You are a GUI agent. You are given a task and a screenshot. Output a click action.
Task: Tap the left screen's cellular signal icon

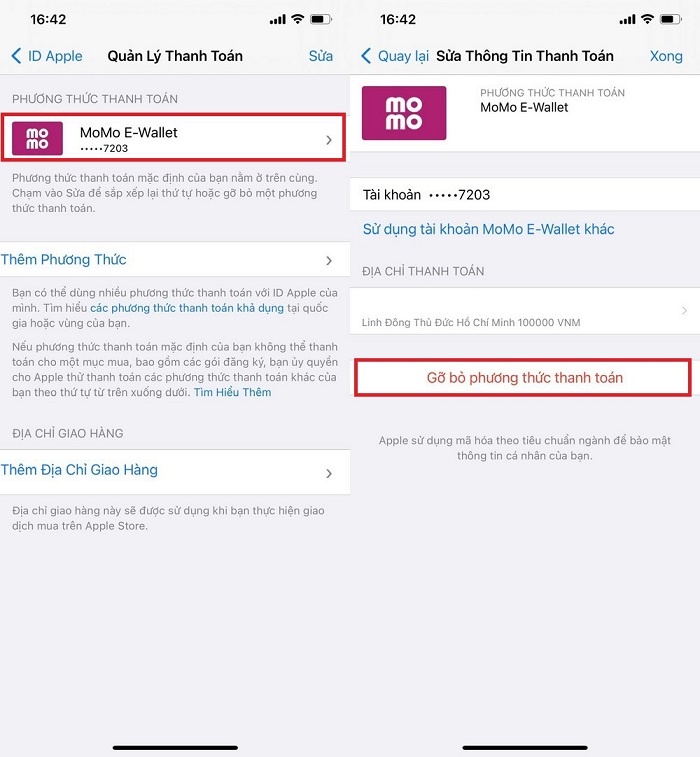coord(278,20)
